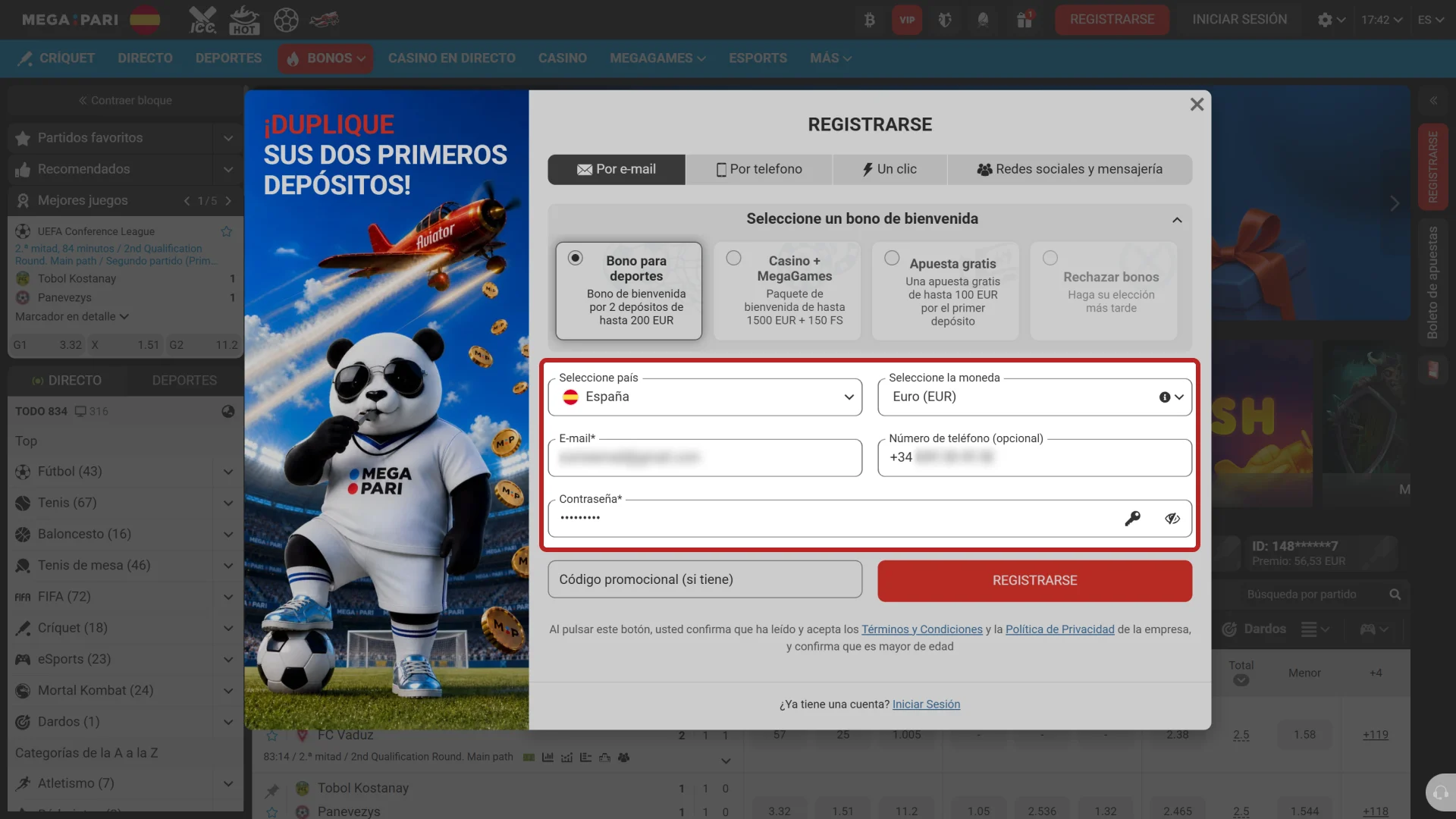Open statistics chart icon for FC Vaduz match
Screen dimensions: 1456x819
pyautogui.click(x=548, y=758)
